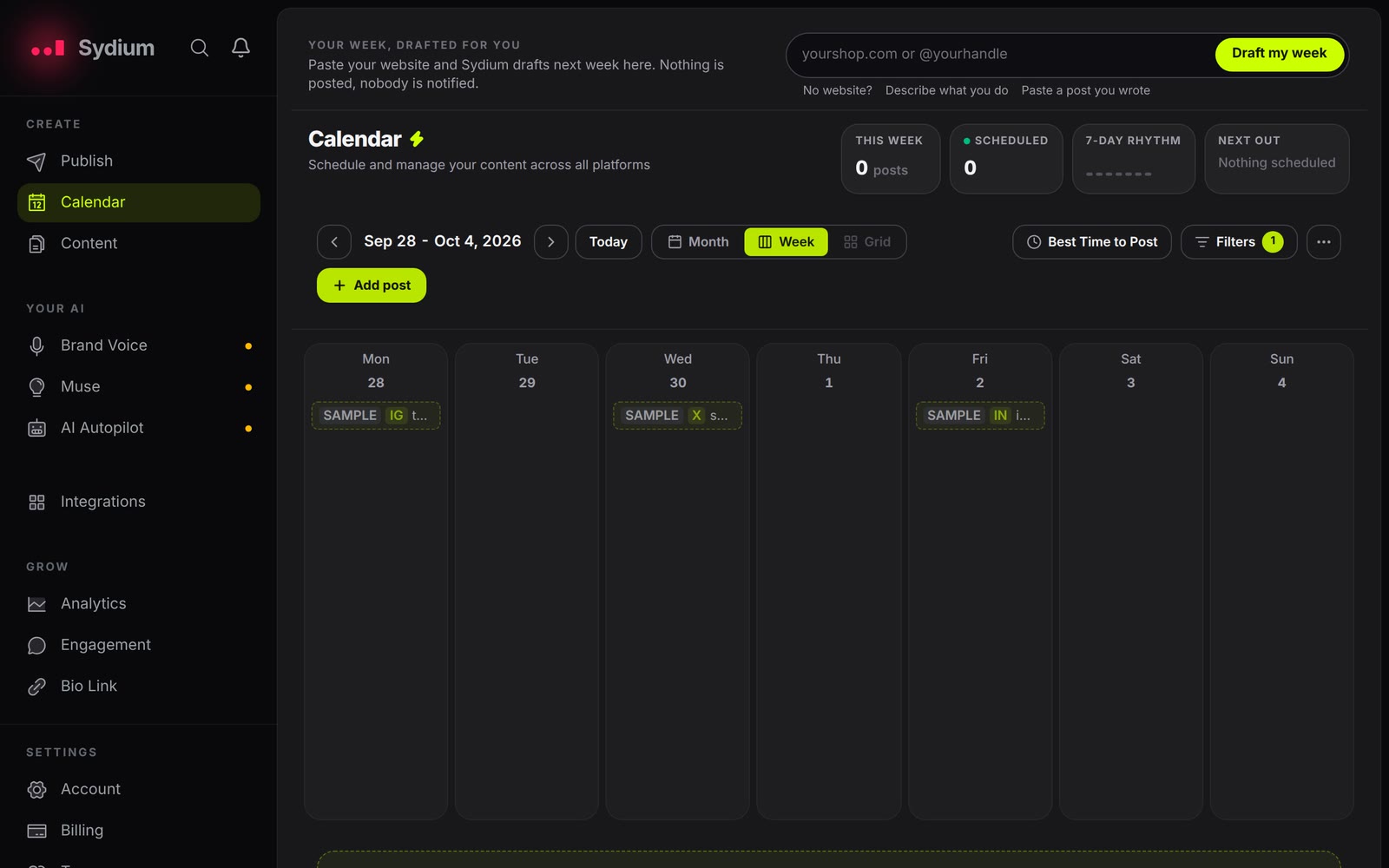Image resolution: width=1389 pixels, height=868 pixels.
Task: Click the Calendar sidebar icon
Action: (36, 202)
